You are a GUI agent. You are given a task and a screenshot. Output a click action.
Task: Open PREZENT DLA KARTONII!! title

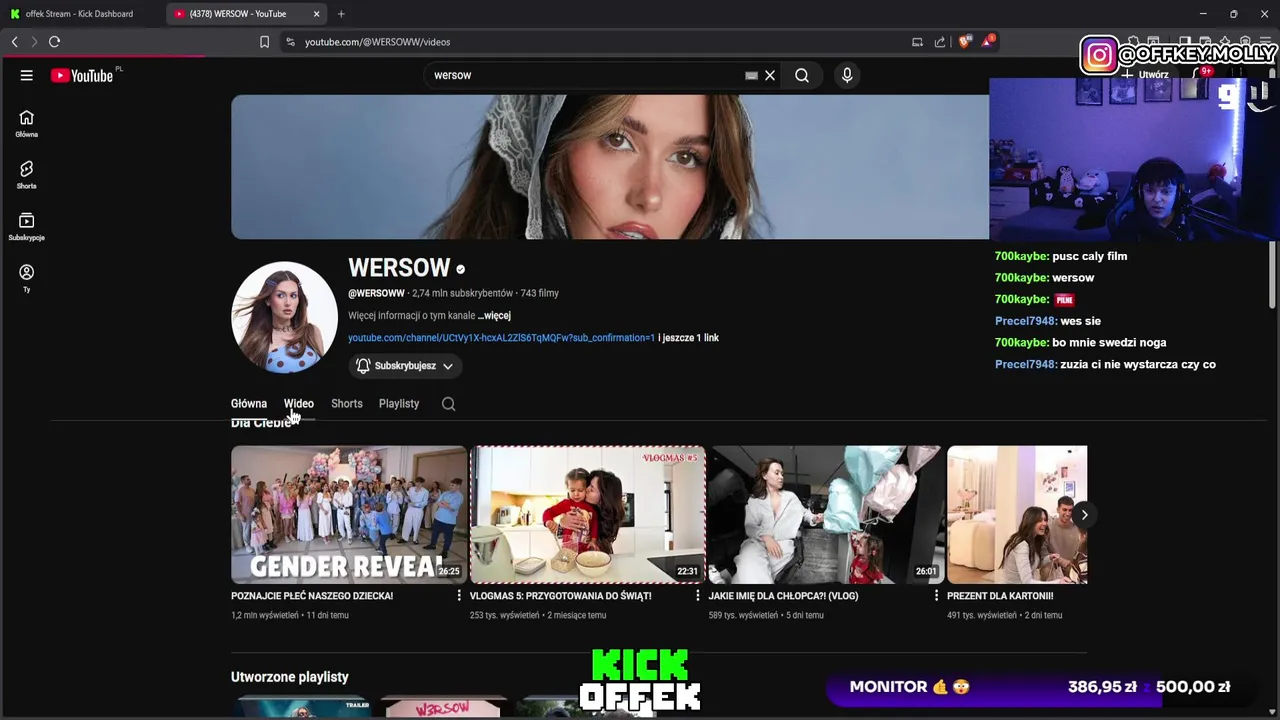[x=1000, y=596]
